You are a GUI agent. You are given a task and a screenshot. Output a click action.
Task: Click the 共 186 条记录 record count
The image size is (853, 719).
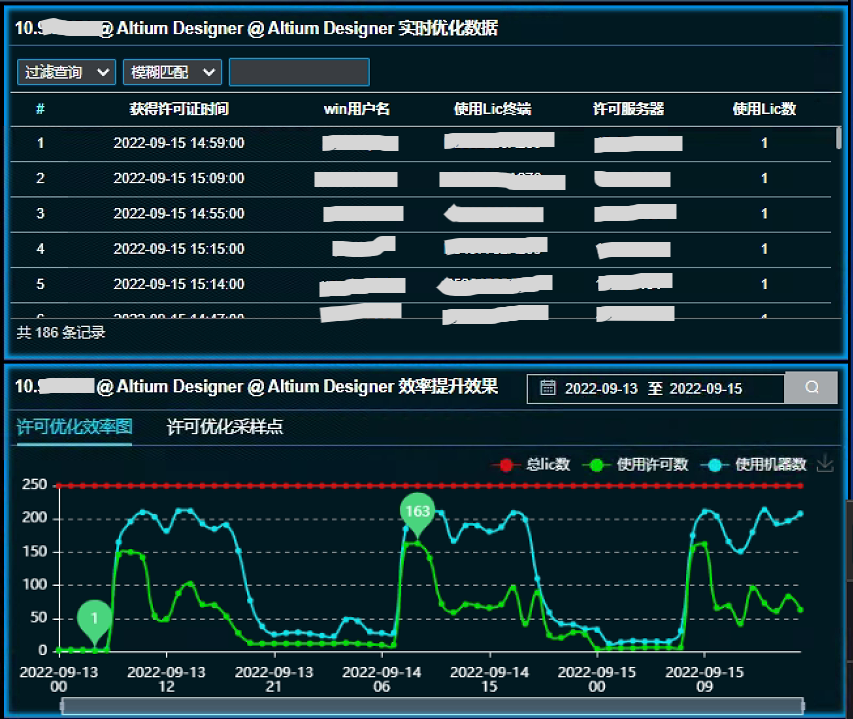pos(61,332)
